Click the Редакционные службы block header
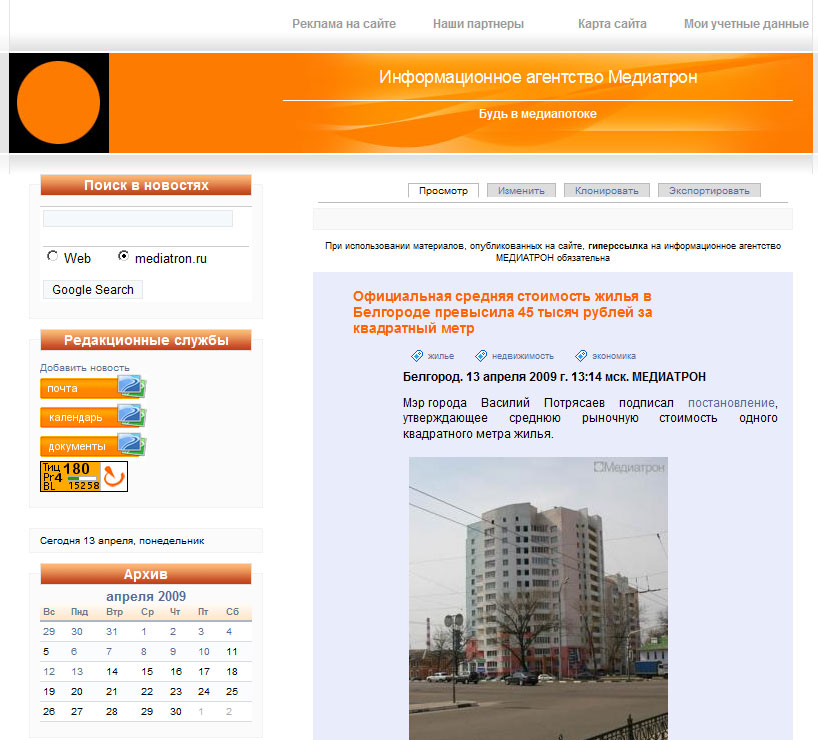The height and width of the screenshot is (740, 818). click(146, 340)
